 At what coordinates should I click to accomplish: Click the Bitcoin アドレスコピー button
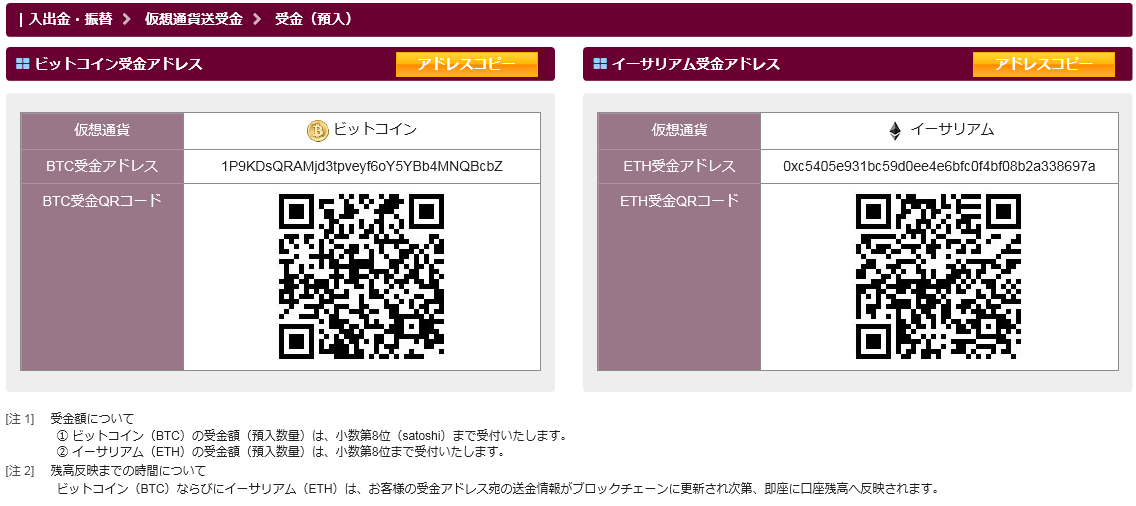[467, 64]
